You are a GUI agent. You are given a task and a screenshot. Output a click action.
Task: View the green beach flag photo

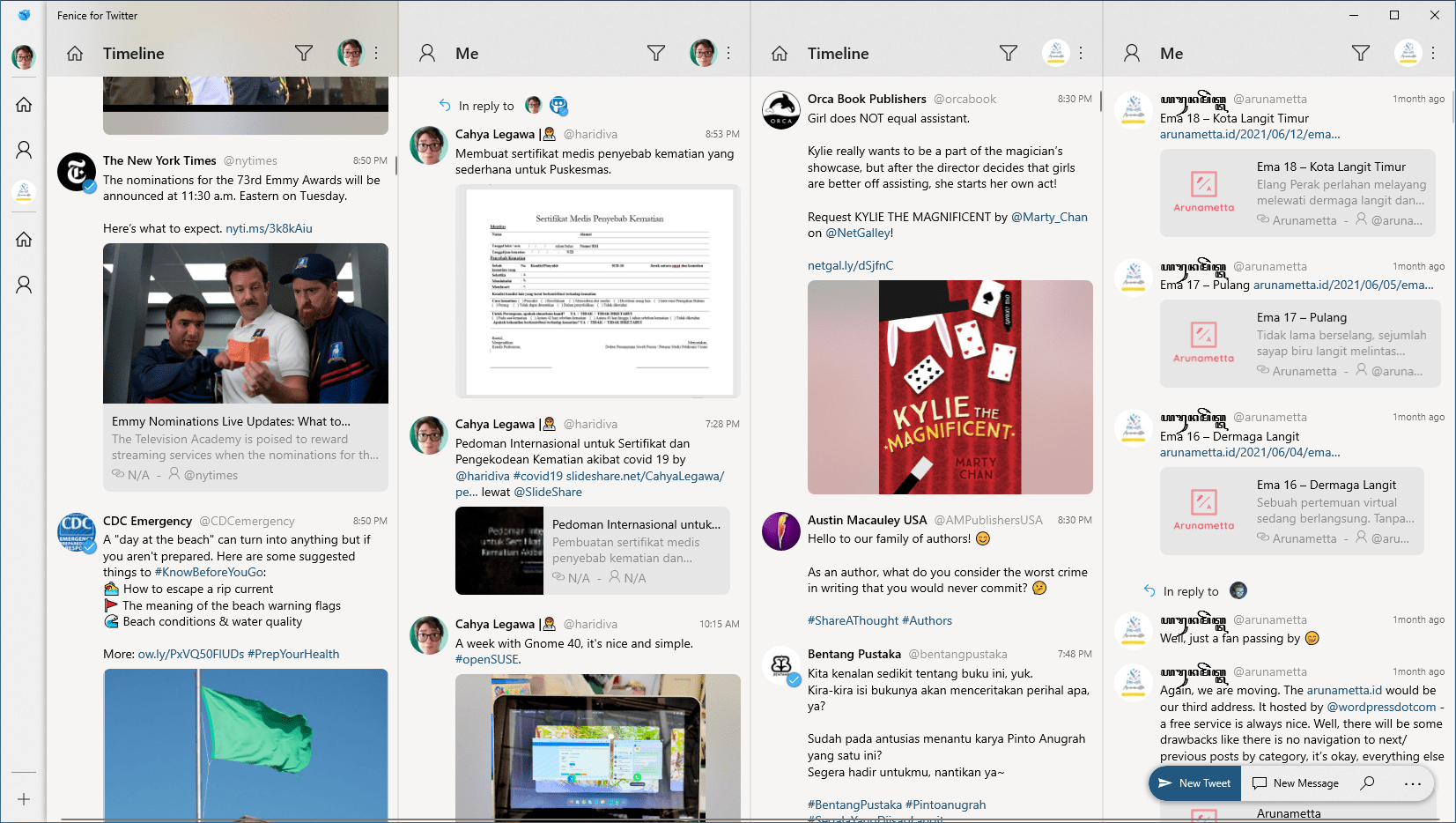coord(246,745)
